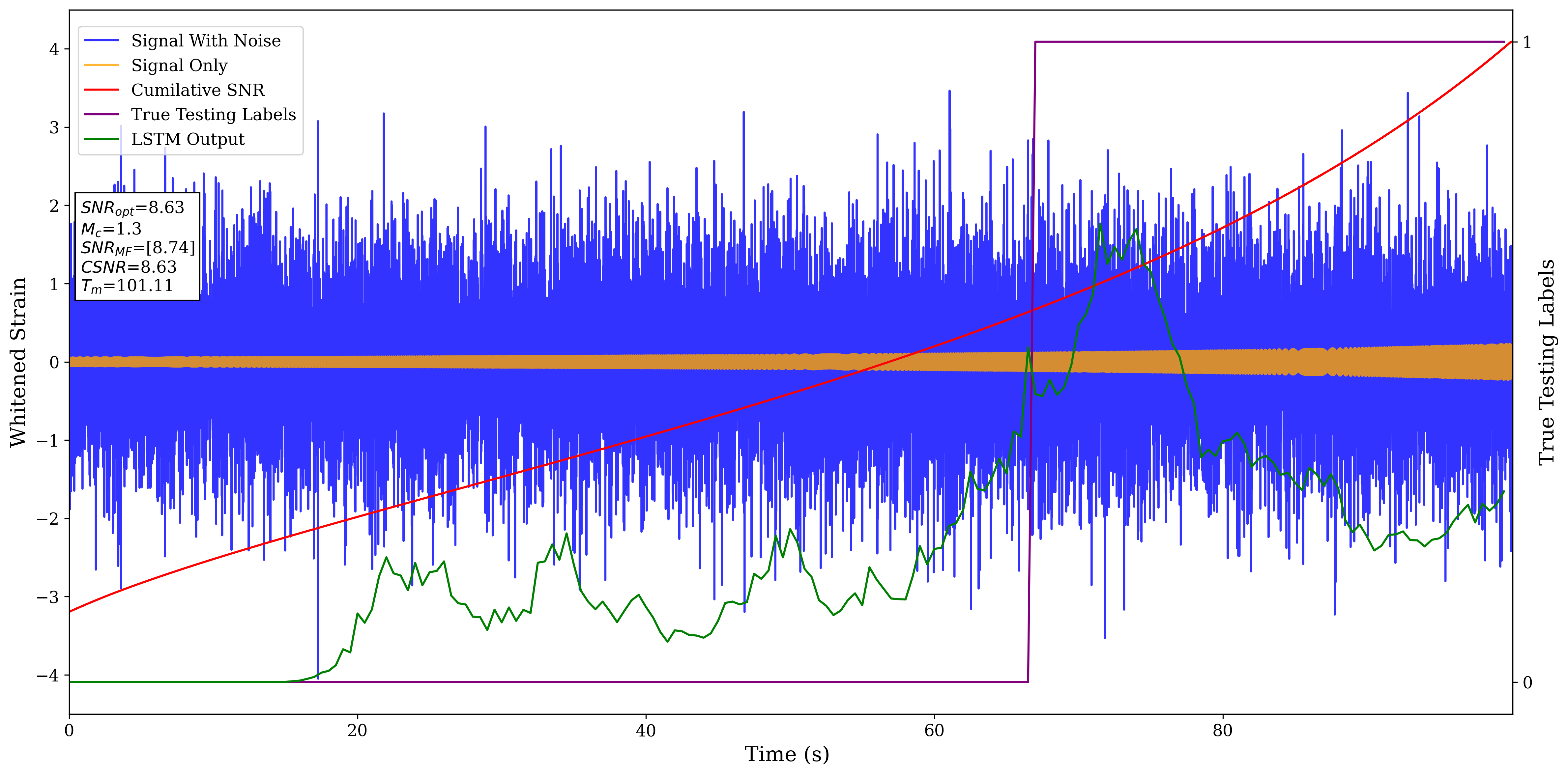This screenshot has height=775, width=1568.
Task: Click the green line swatch in legend
Action: (x=102, y=139)
